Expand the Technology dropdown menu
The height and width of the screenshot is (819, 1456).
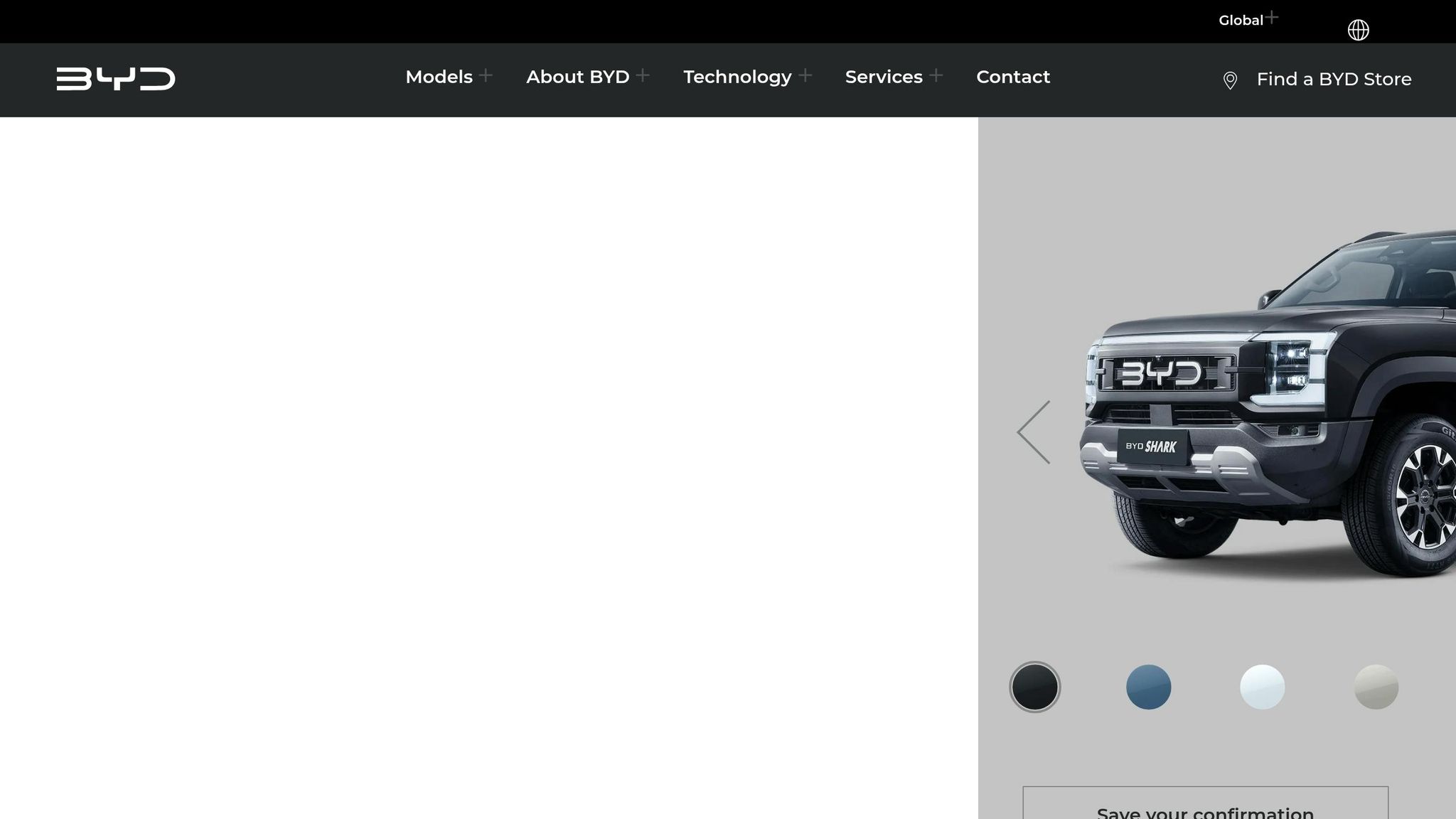pyautogui.click(x=737, y=77)
